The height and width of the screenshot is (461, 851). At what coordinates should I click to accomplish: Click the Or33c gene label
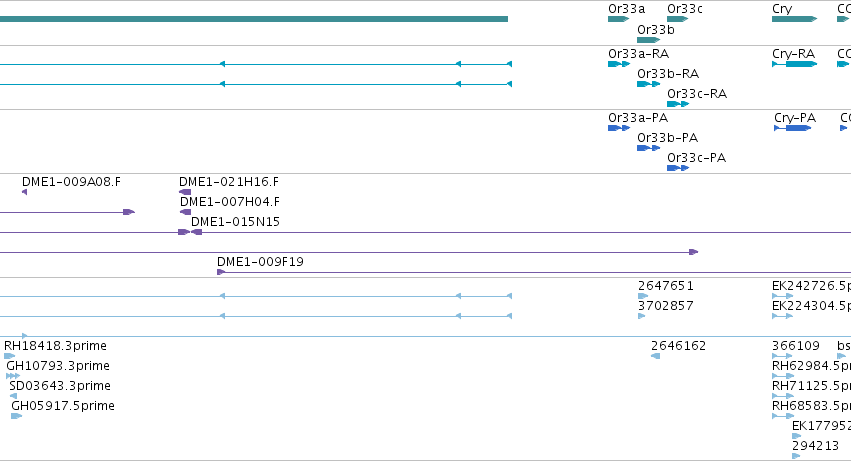684,9
